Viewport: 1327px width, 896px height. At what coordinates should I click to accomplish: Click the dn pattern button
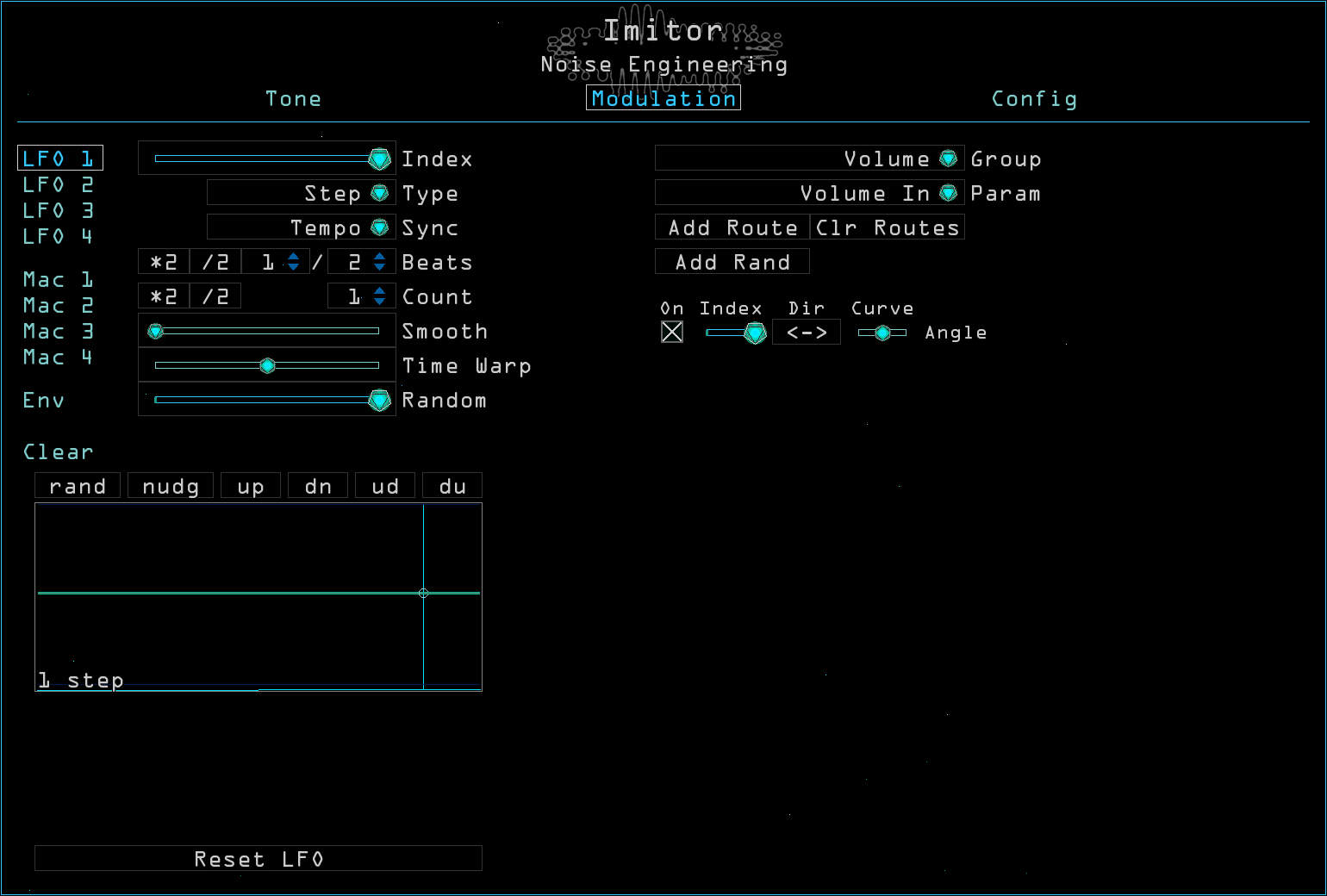[x=318, y=485]
